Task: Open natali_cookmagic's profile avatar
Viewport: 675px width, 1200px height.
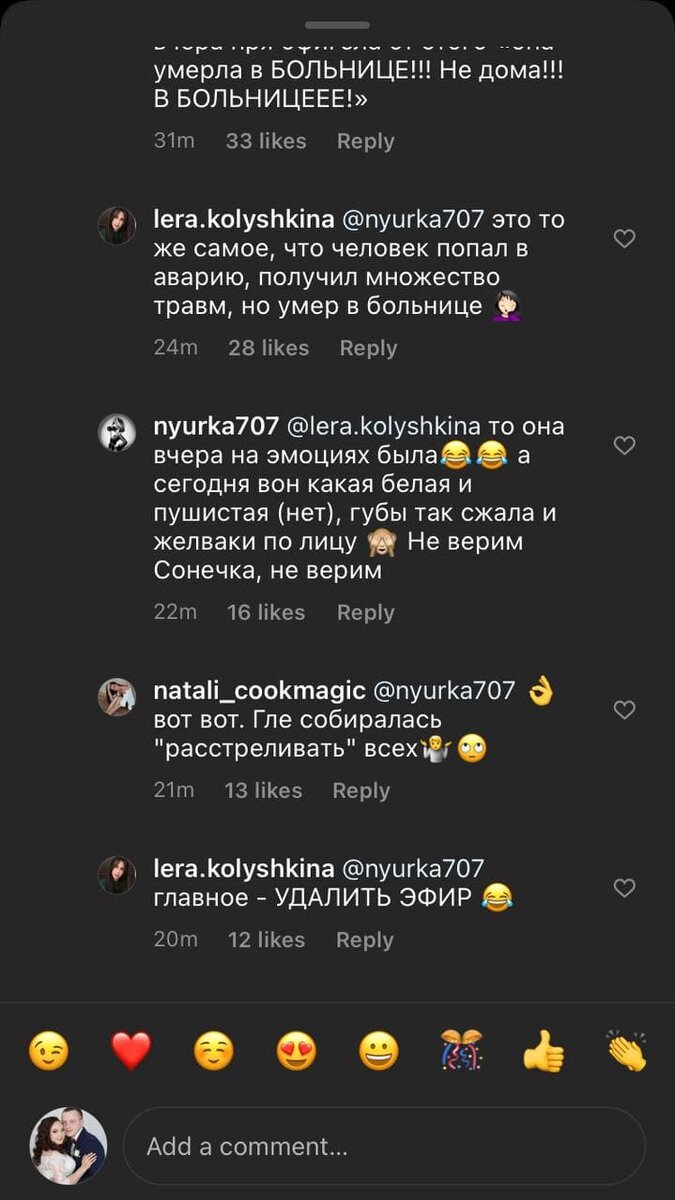Action: 118,697
